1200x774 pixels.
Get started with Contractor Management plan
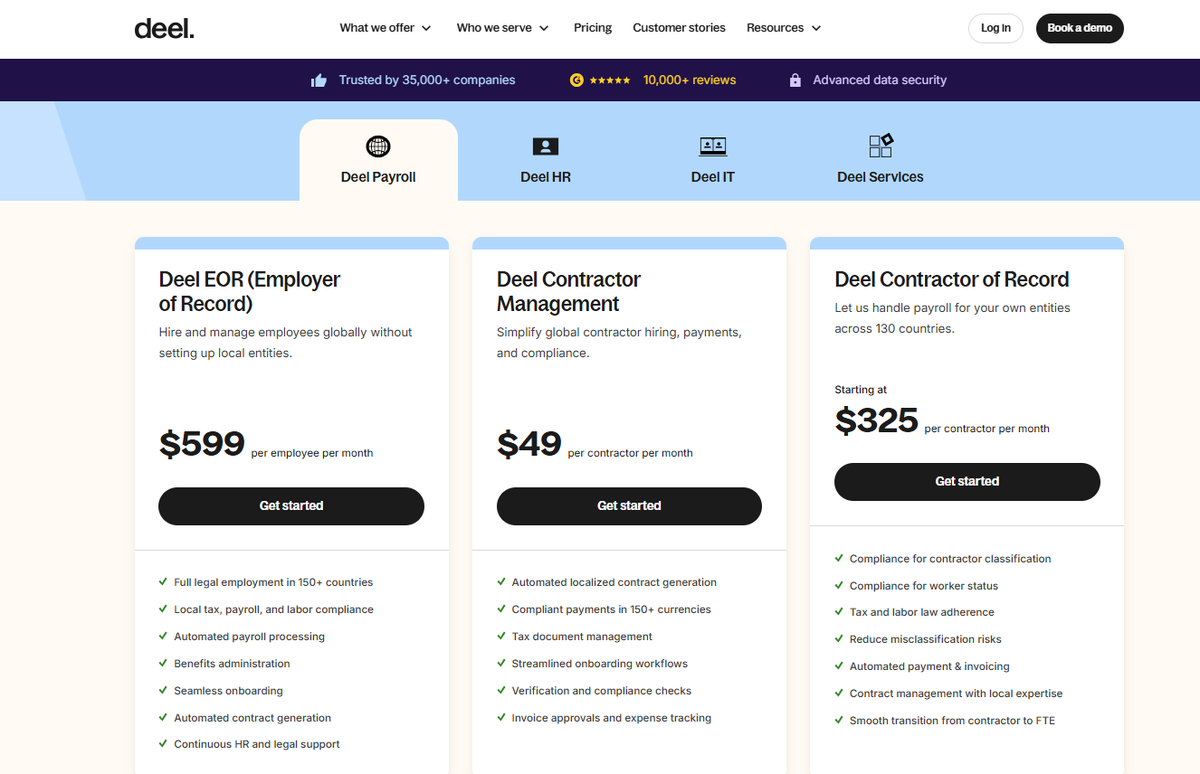tap(629, 506)
